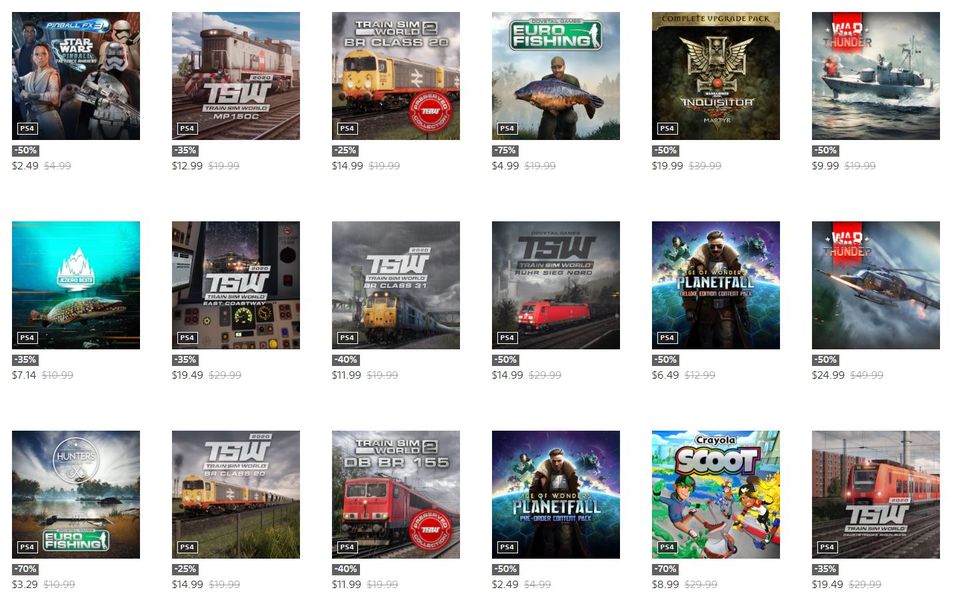Open the Inquisitor Complete Upgrade Pack tile
This screenshot has height=602, width=960.
coord(716,76)
